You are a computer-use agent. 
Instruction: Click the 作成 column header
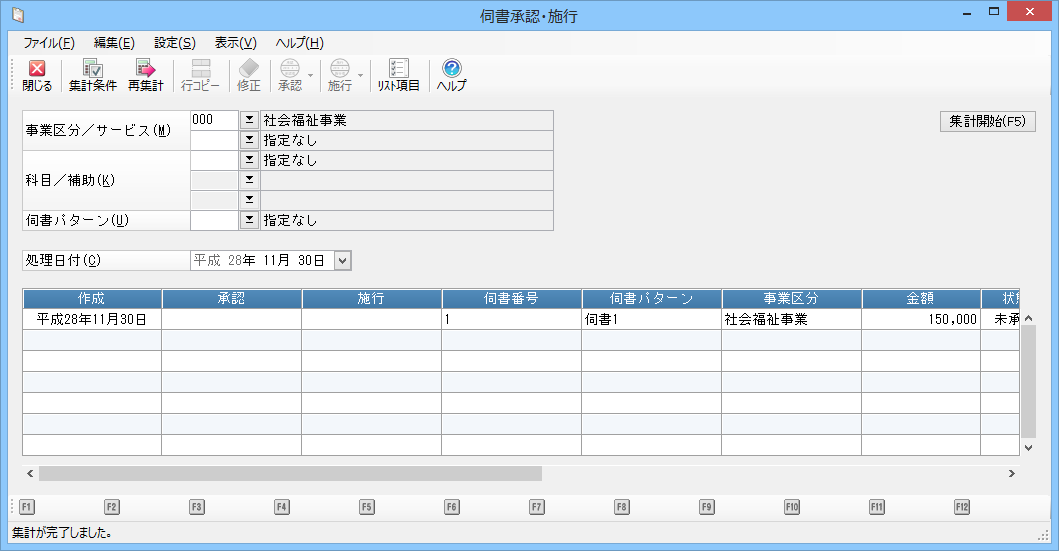[x=91, y=299]
